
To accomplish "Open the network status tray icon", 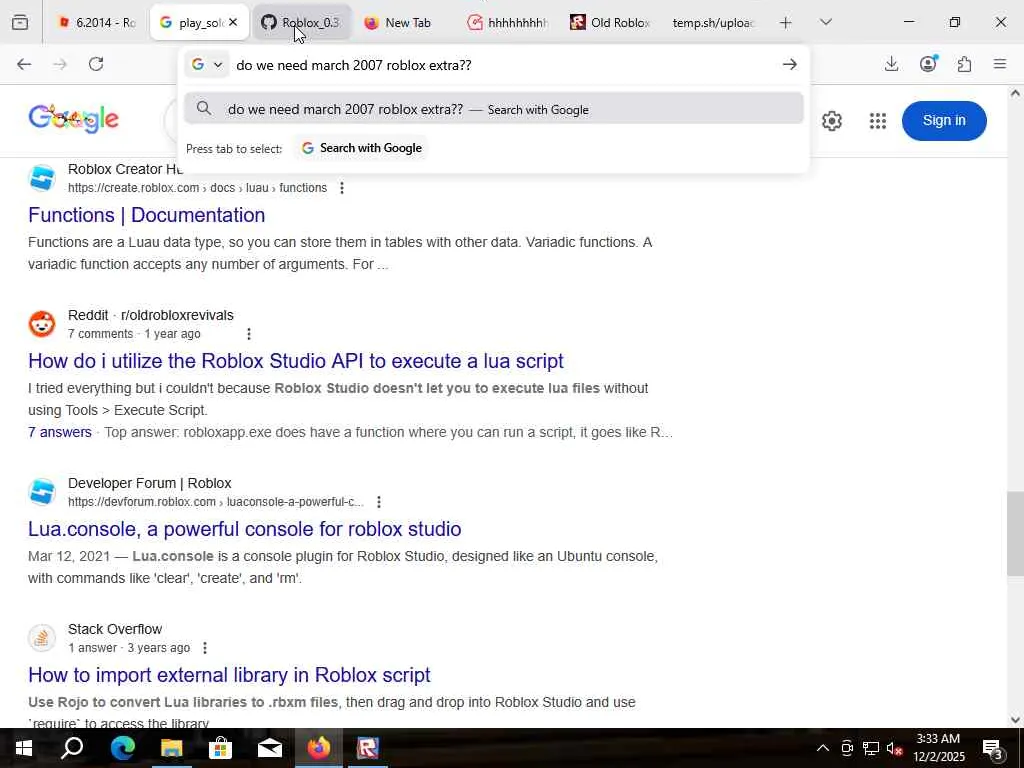I will point(871,748).
